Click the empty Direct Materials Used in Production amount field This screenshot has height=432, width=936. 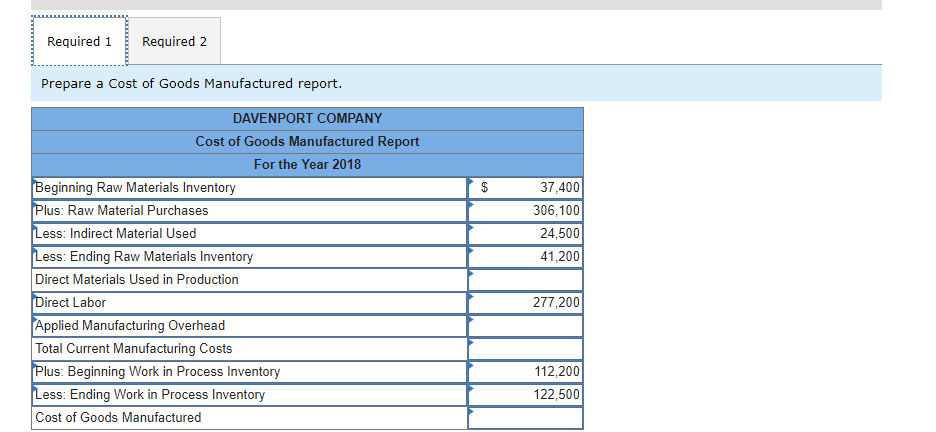pos(525,280)
